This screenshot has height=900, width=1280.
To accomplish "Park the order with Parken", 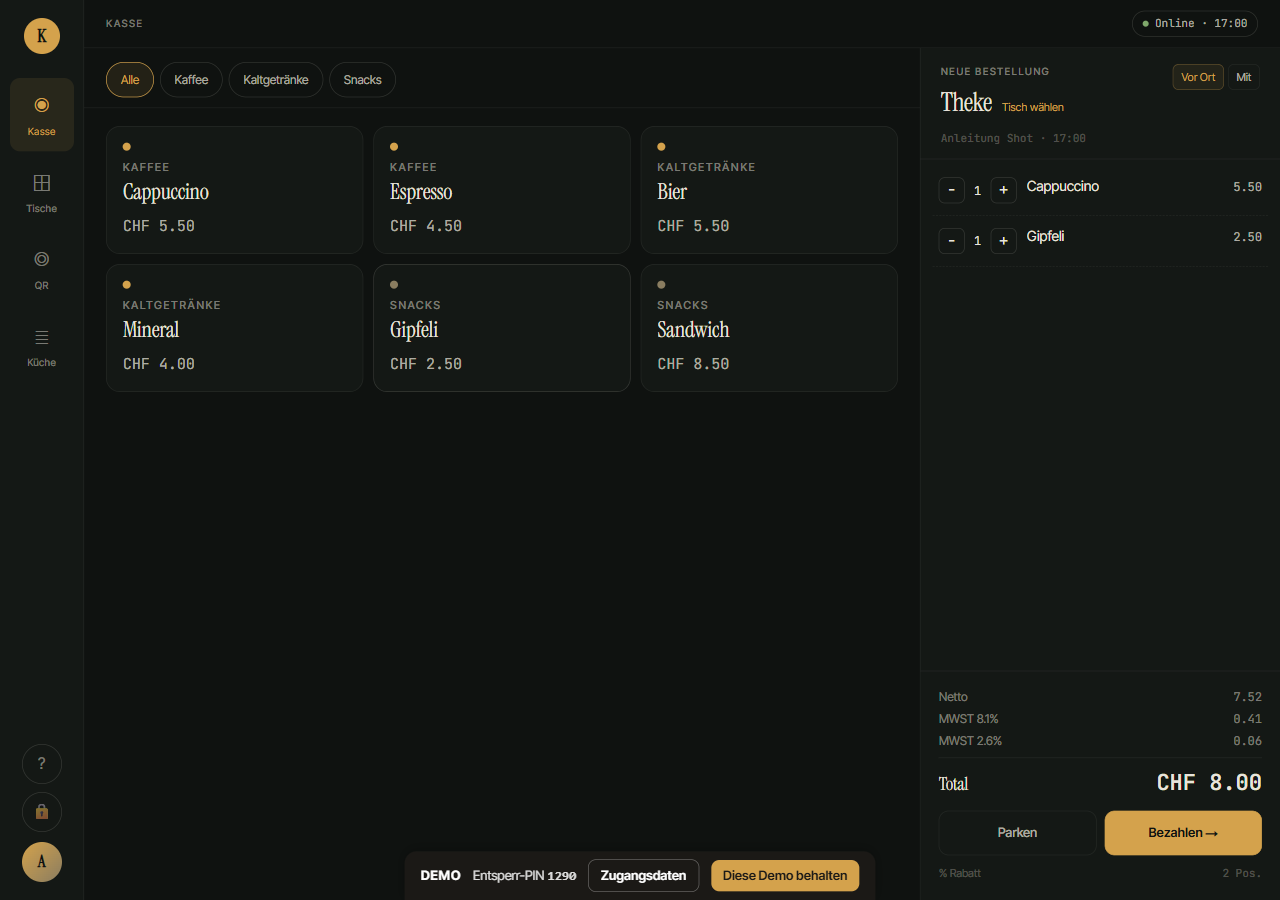I will [1018, 833].
